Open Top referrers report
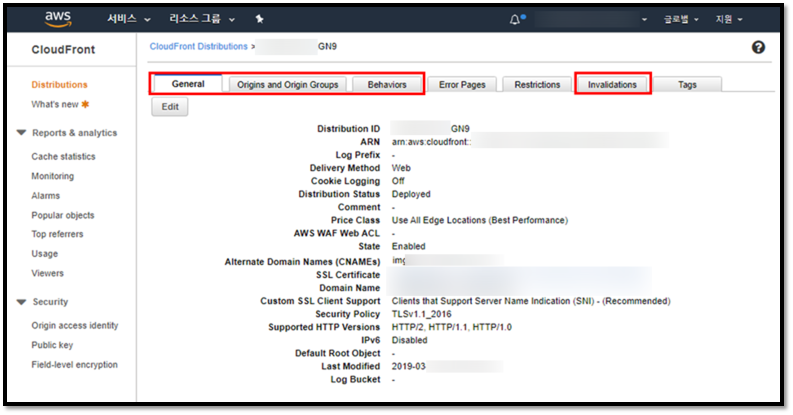The height and width of the screenshot is (415, 793). click(x=57, y=234)
